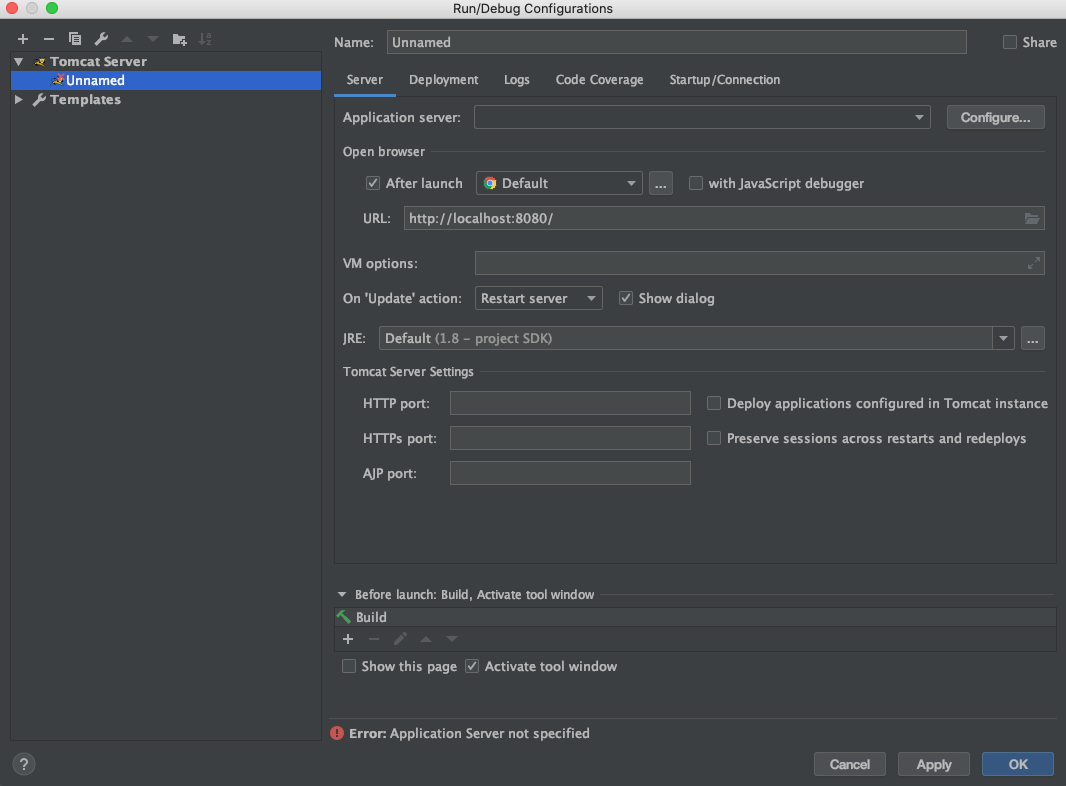Image resolution: width=1066 pixels, height=786 pixels.
Task: Expand the VM options field icon
Action: 1033,263
